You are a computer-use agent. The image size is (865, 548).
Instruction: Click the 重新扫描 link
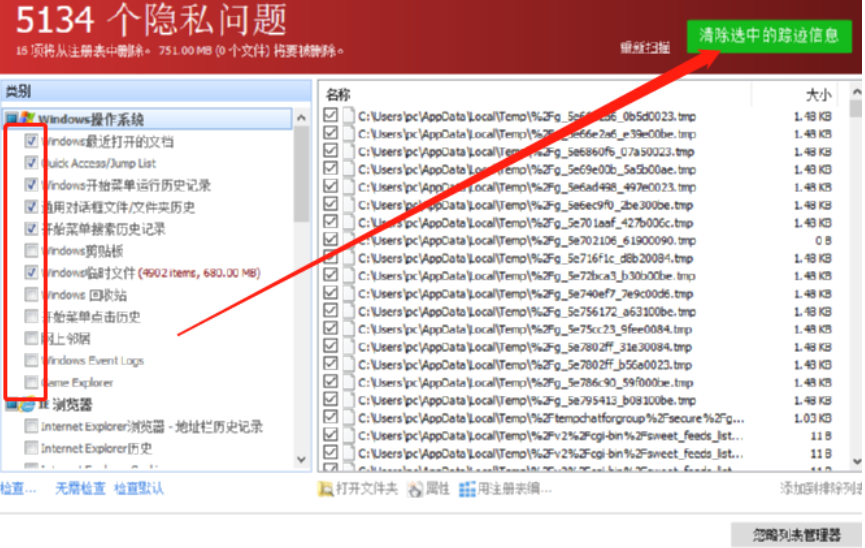[645, 48]
